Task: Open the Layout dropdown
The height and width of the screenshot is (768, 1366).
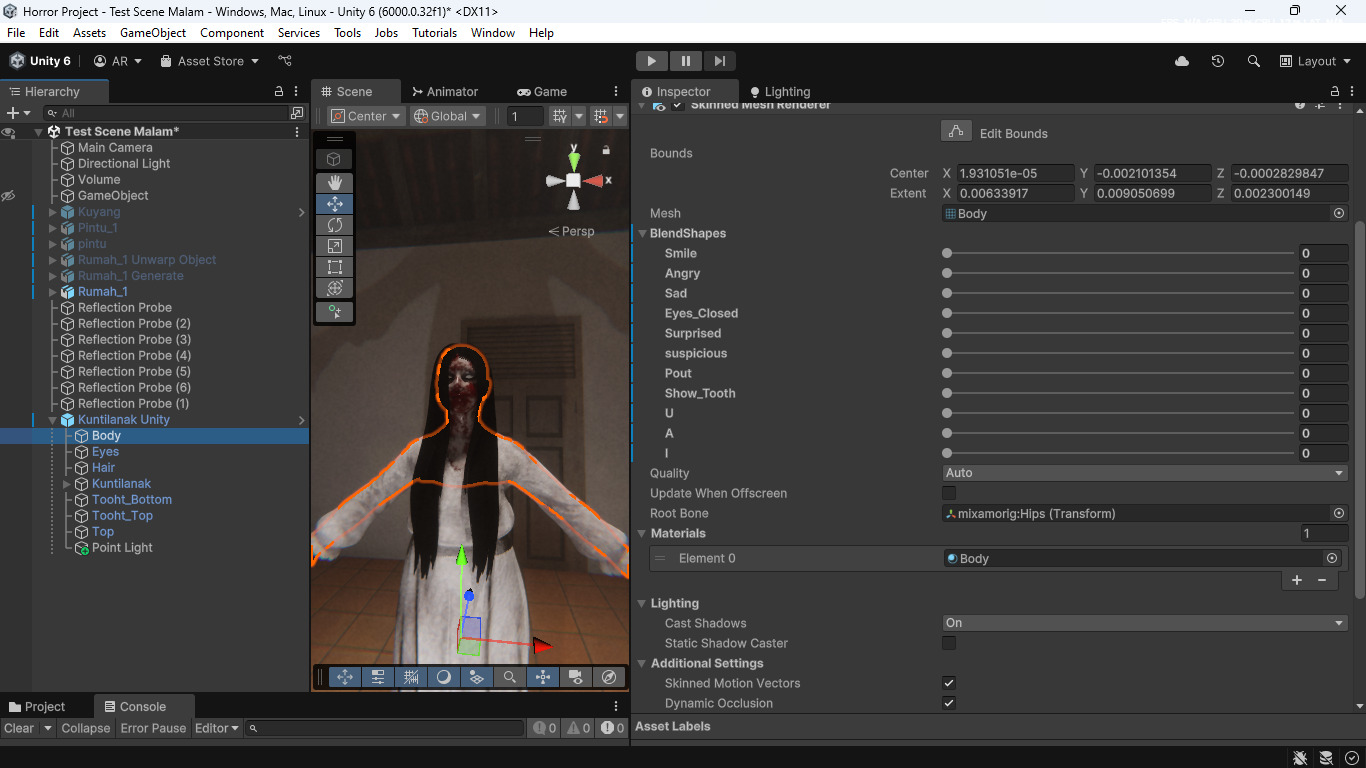Action: (1314, 61)
